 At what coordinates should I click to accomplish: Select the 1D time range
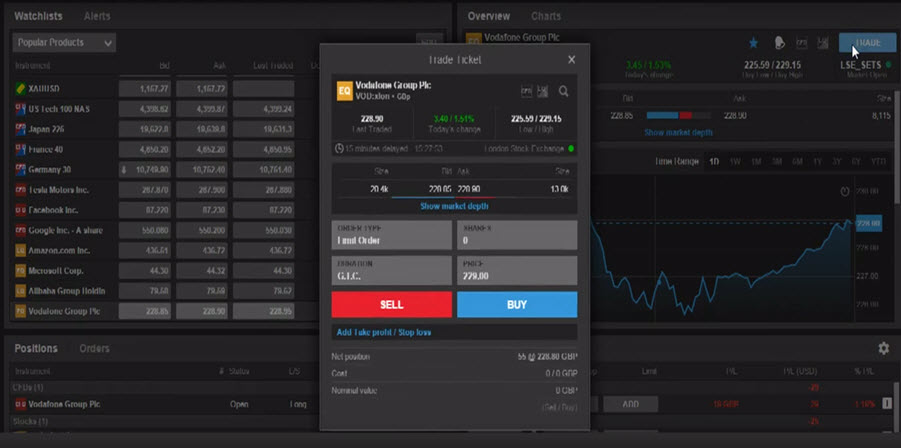tap(714, 161)
